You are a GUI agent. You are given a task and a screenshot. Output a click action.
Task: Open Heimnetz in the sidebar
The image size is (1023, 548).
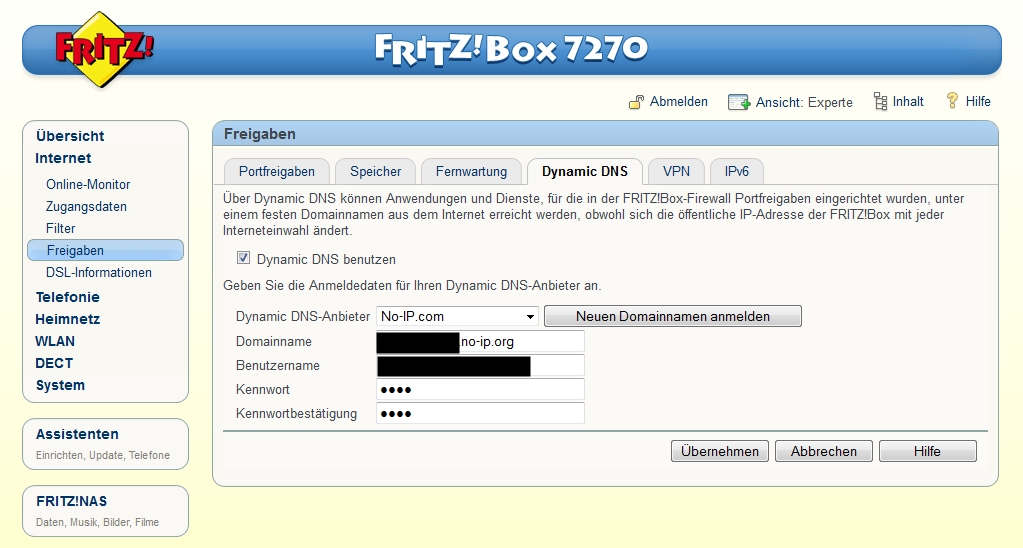click(x=68, y=320)
